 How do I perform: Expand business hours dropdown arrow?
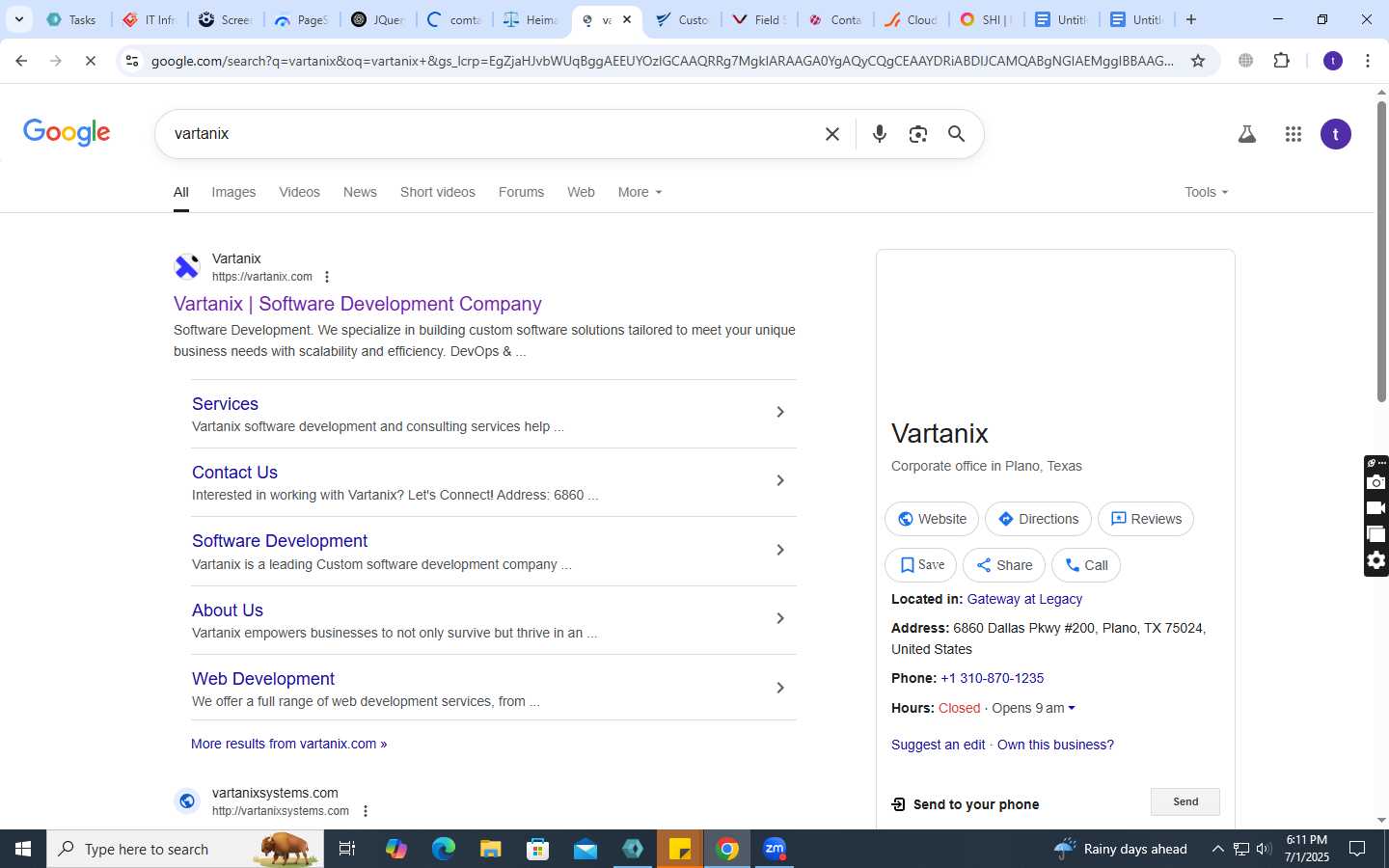tap(1071, 708)
